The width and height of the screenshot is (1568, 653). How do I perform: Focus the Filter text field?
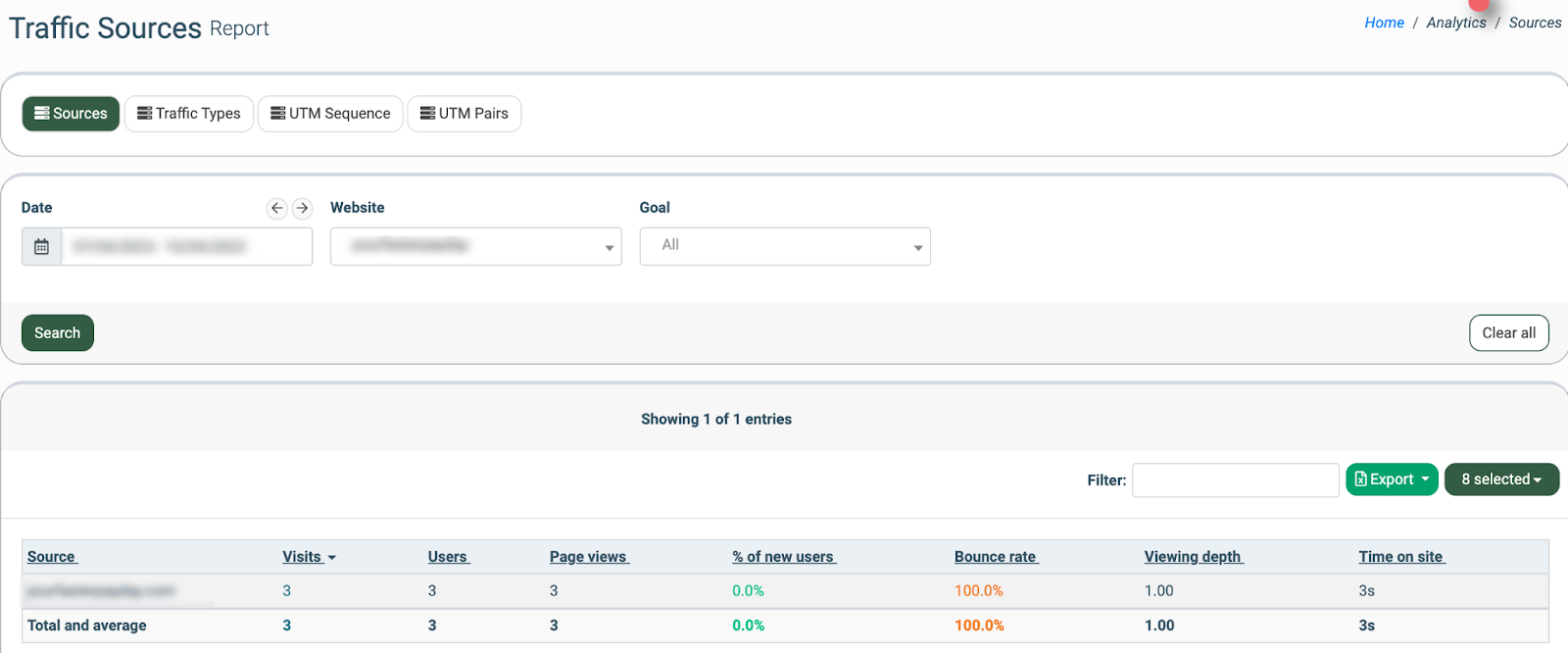(x=1235, y=480)
